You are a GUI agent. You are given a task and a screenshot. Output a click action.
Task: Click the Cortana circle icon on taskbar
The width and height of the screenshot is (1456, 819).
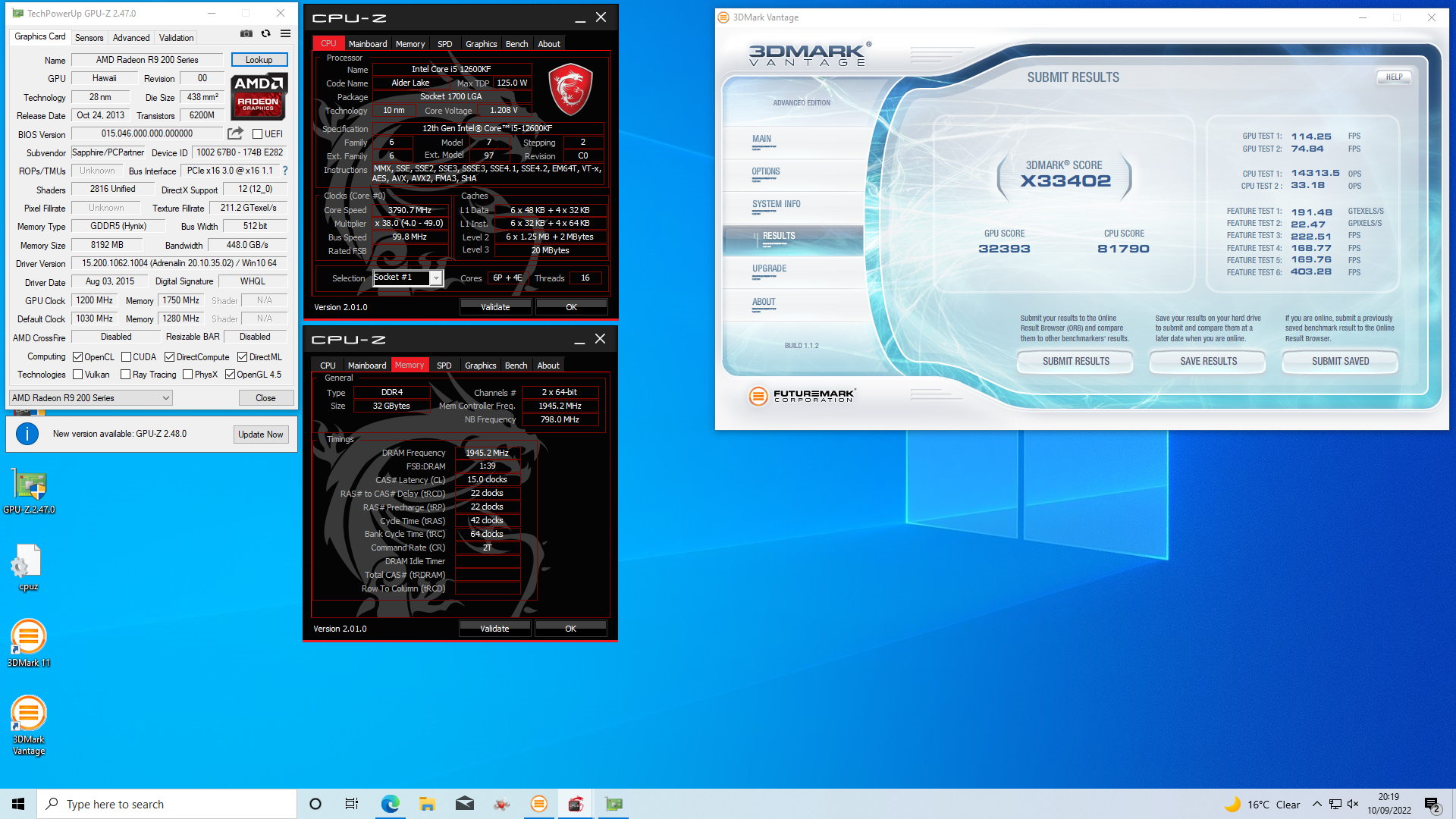(315, 804)
